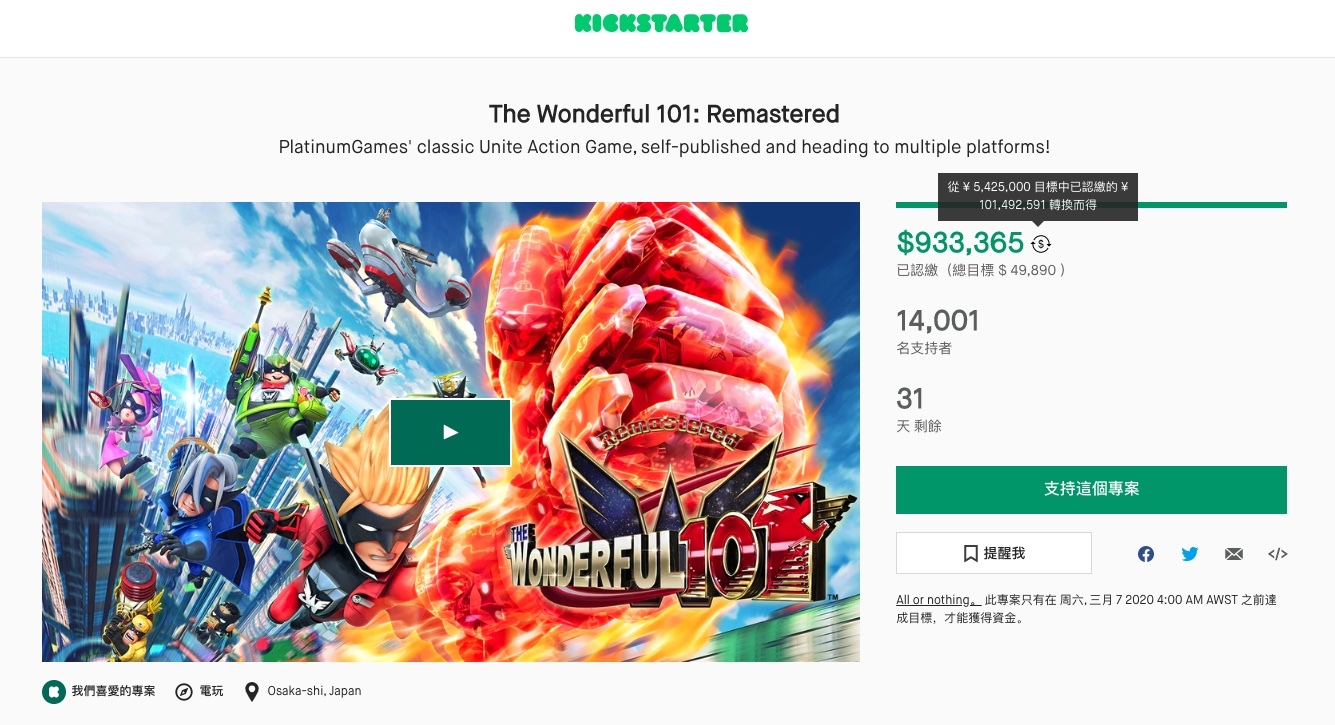Click the Kickstarter logo
Viewport: 1335px width, 725px height.
point(661,23)
